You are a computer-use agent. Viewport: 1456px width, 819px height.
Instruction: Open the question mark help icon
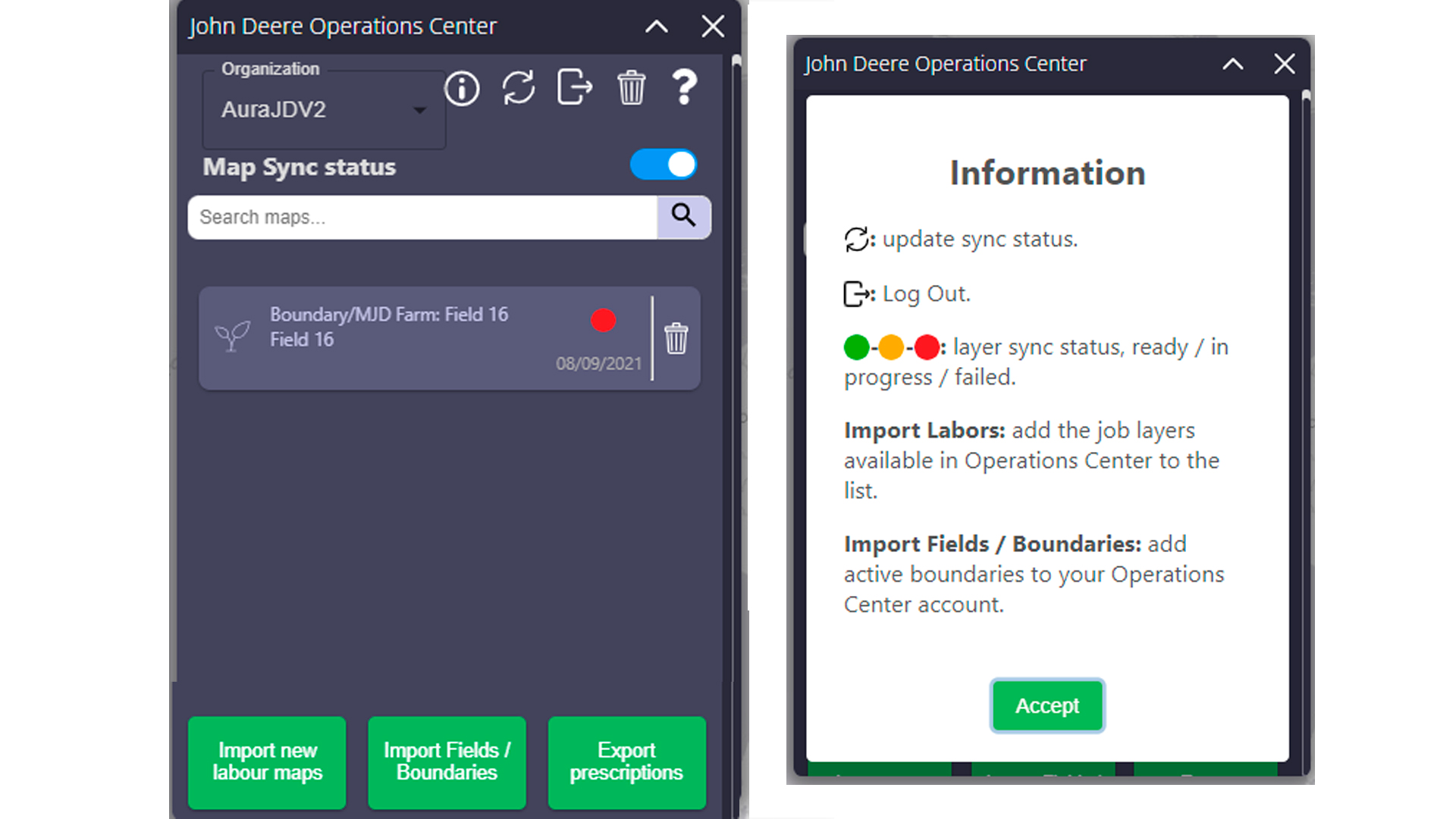tap(684, 88)
